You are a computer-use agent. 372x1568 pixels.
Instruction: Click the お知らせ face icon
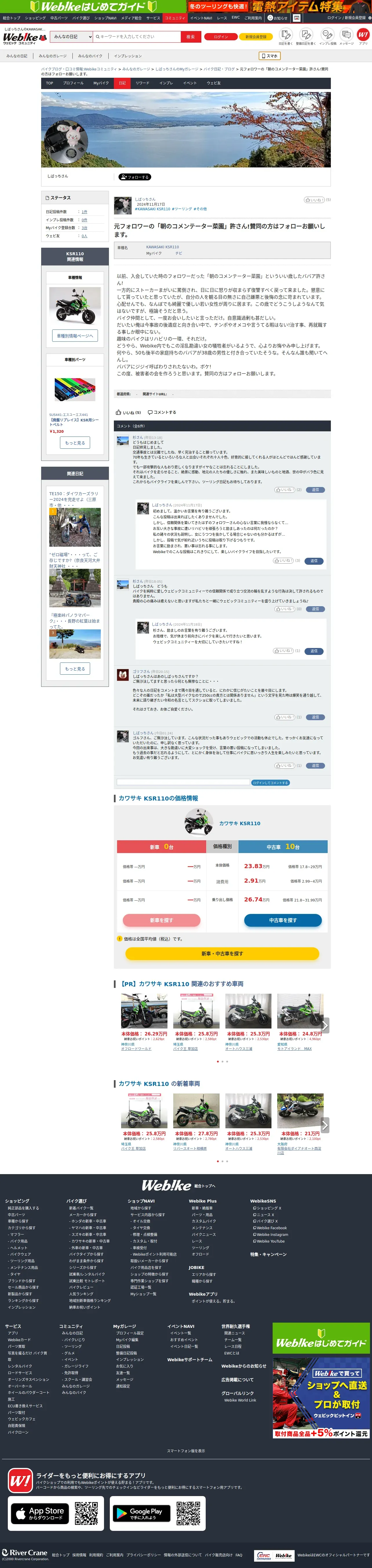(x=271, y=18)
